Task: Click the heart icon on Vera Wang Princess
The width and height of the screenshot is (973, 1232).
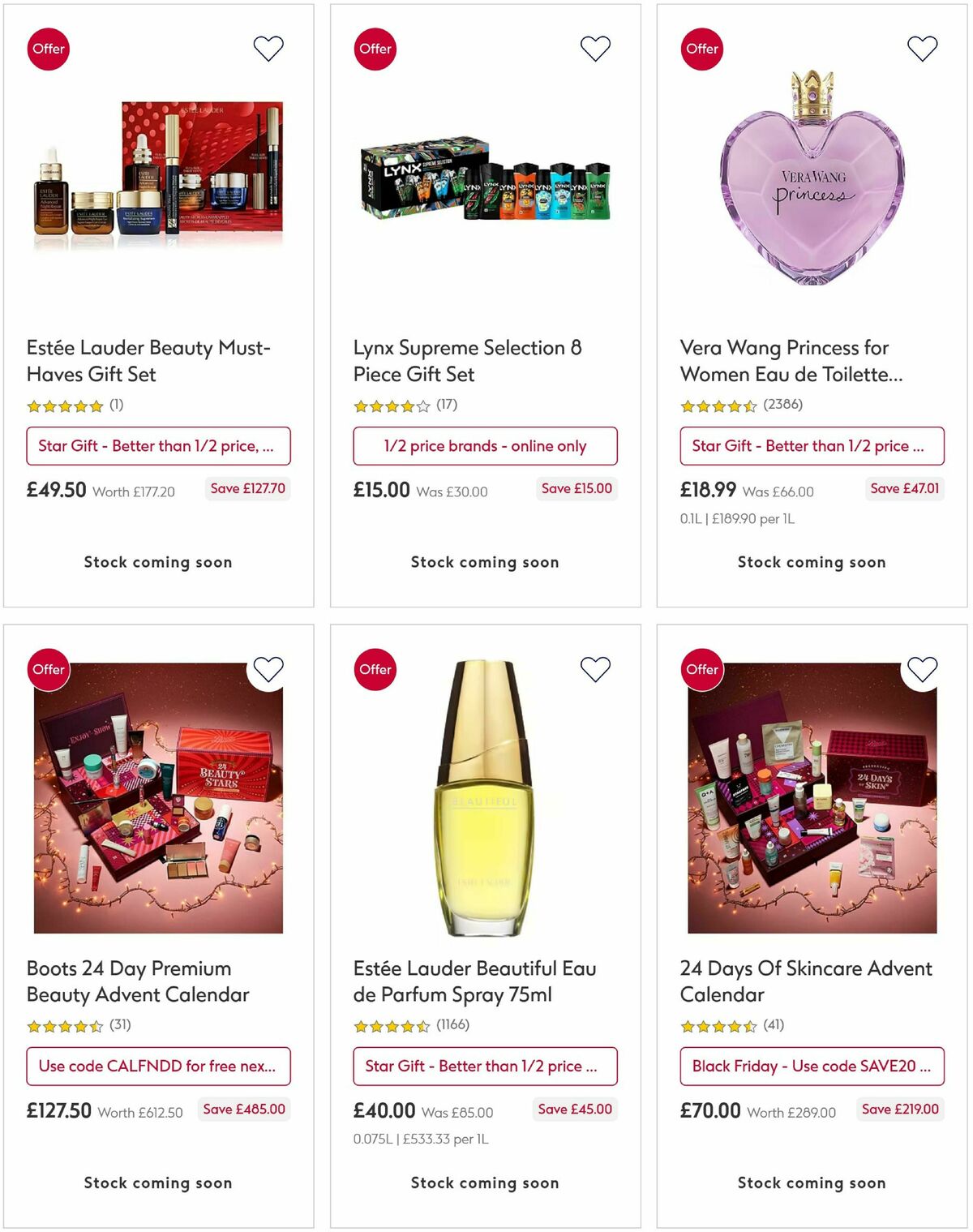Action: click(922, 48)
